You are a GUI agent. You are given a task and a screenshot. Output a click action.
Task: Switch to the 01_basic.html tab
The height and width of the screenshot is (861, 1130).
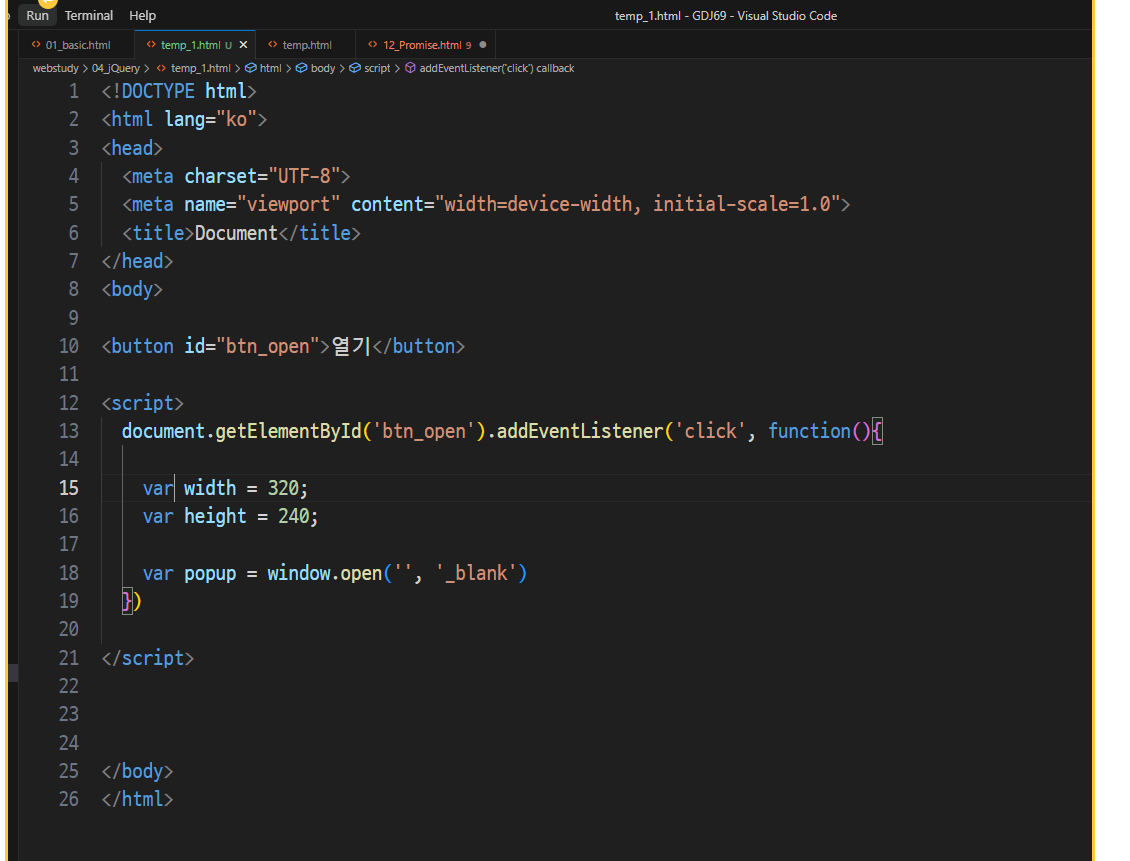pyautogui.click(x=78, y=45)
